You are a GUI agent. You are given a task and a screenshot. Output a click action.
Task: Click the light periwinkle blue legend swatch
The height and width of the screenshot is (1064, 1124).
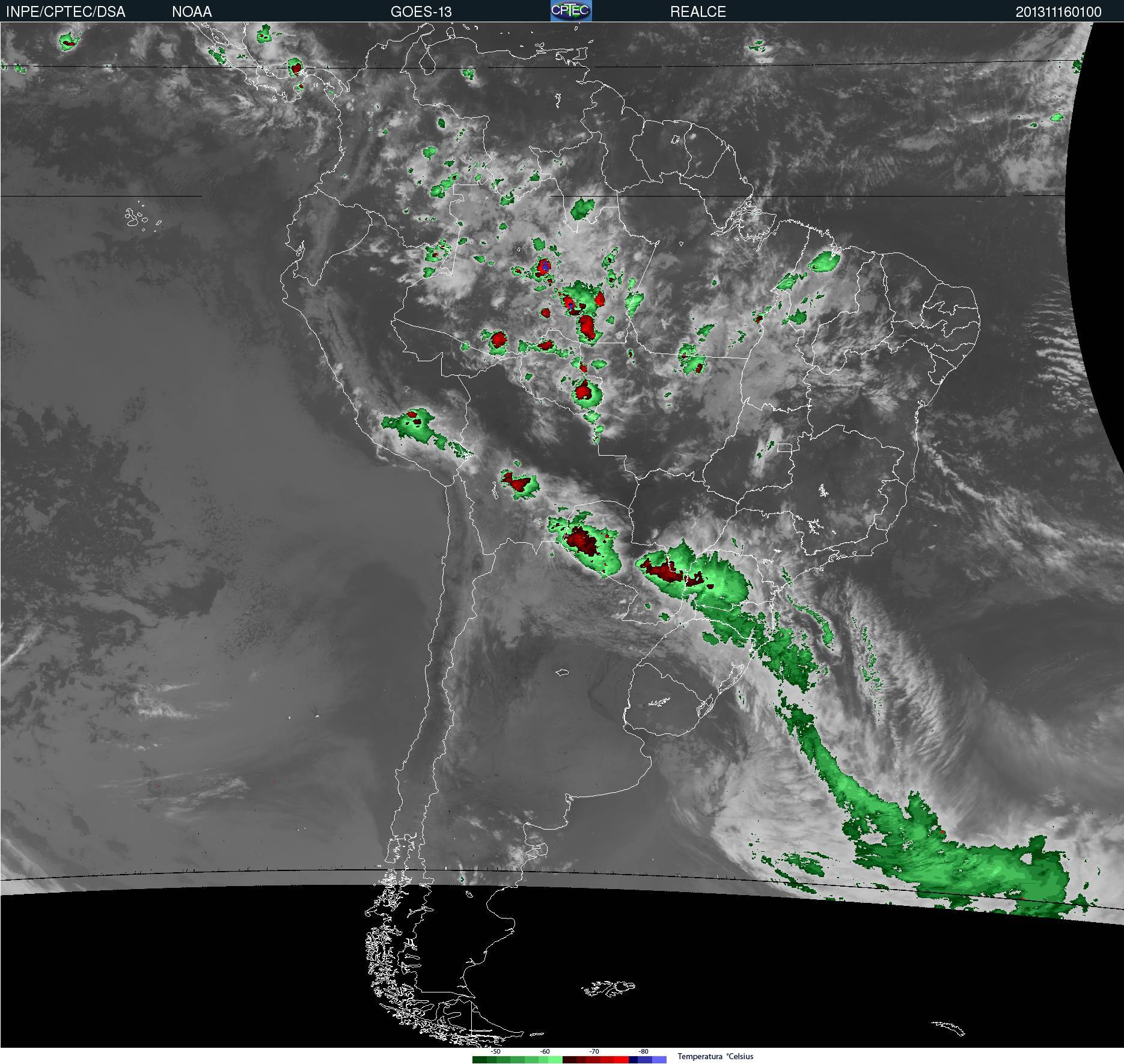click(659, 1060)
